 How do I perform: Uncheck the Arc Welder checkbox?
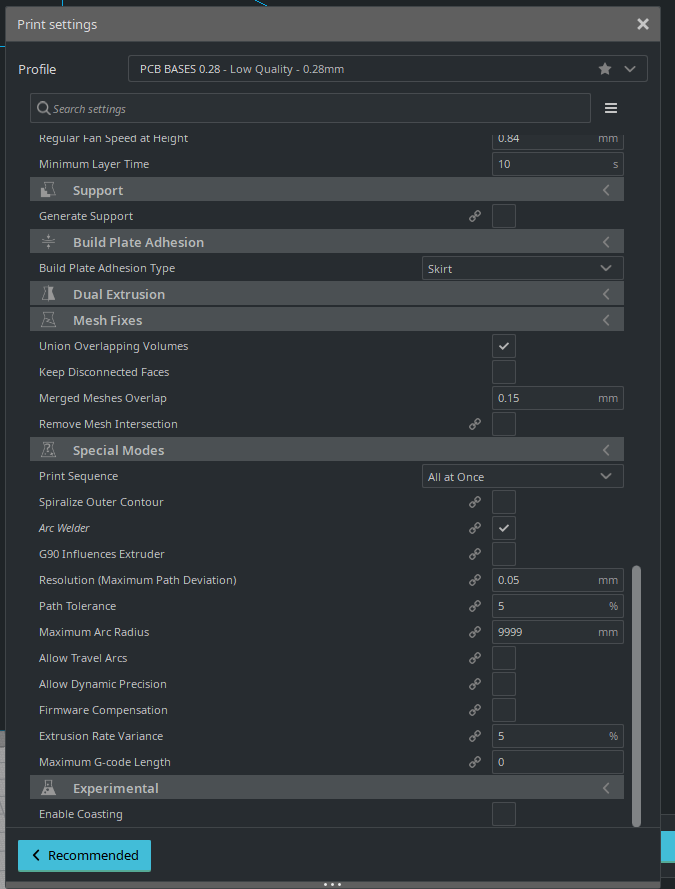tap(503, 528)
